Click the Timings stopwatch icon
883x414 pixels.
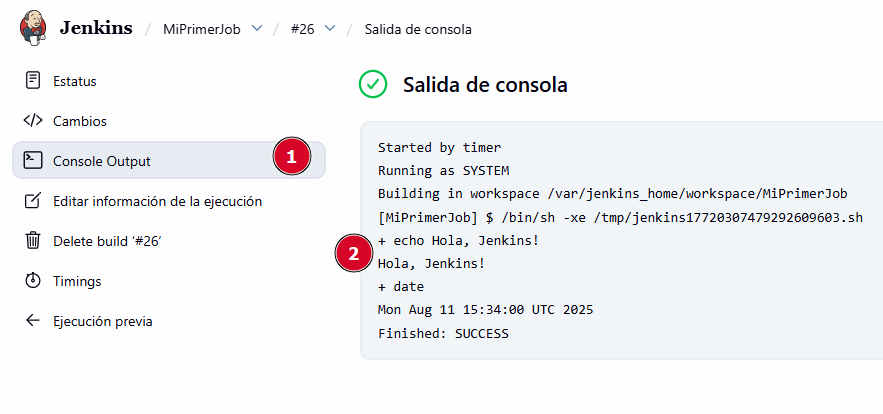33,281
